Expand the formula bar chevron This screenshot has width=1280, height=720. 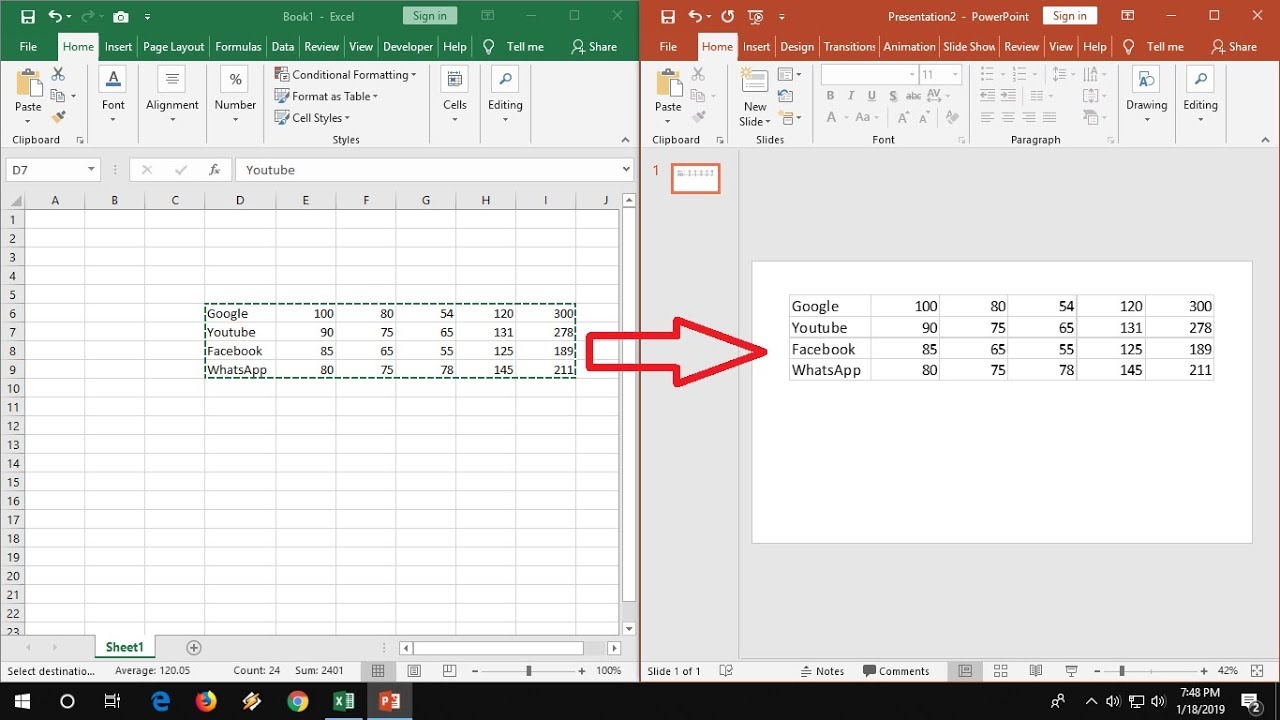point(626,170)
